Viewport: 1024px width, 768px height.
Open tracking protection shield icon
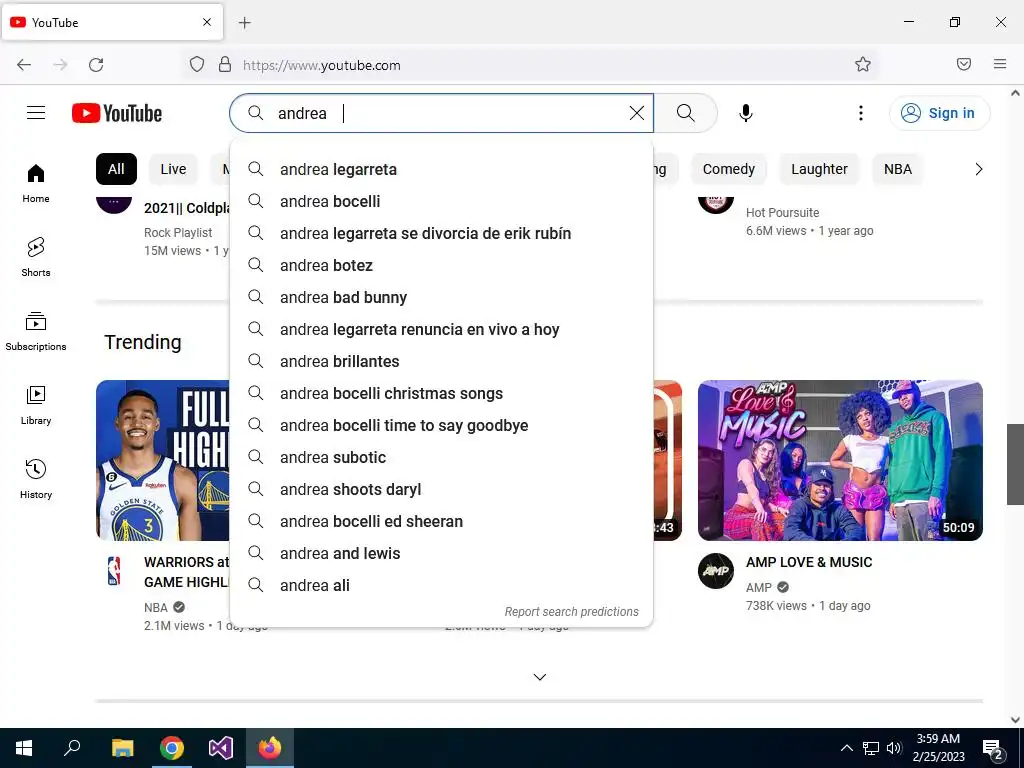coord(197,64)
